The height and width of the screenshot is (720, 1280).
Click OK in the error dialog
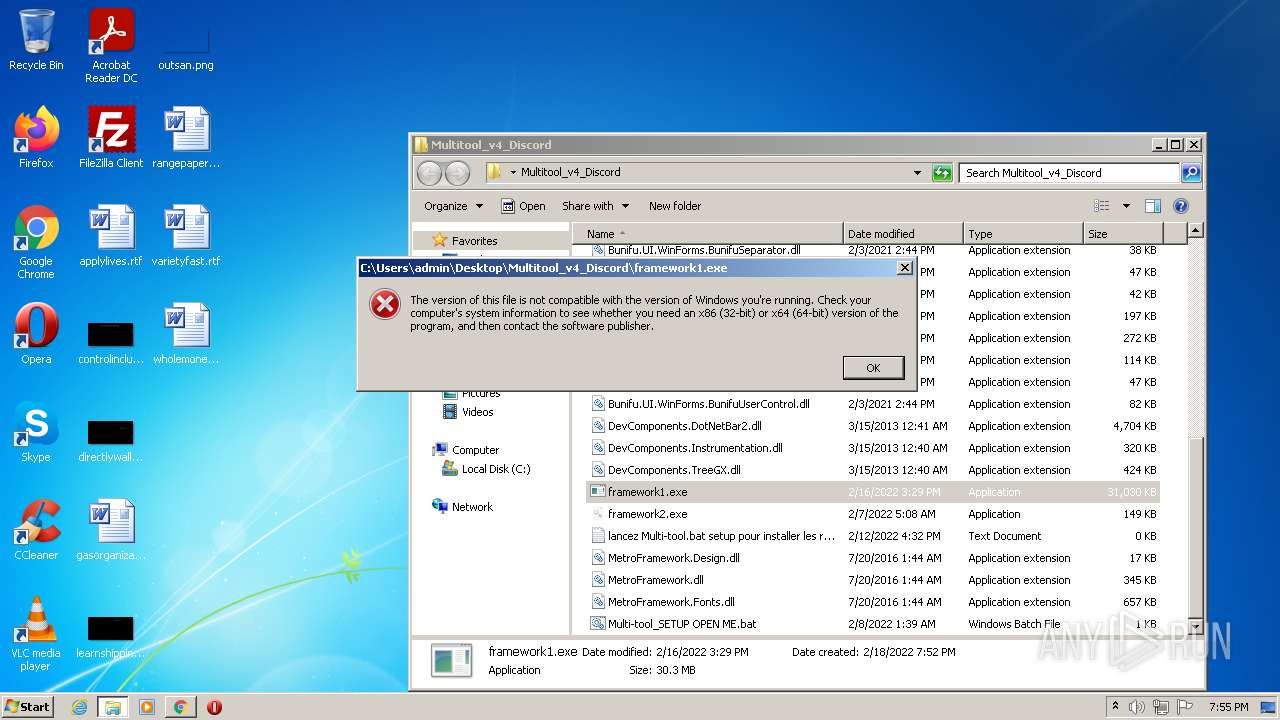click(873, 368)
